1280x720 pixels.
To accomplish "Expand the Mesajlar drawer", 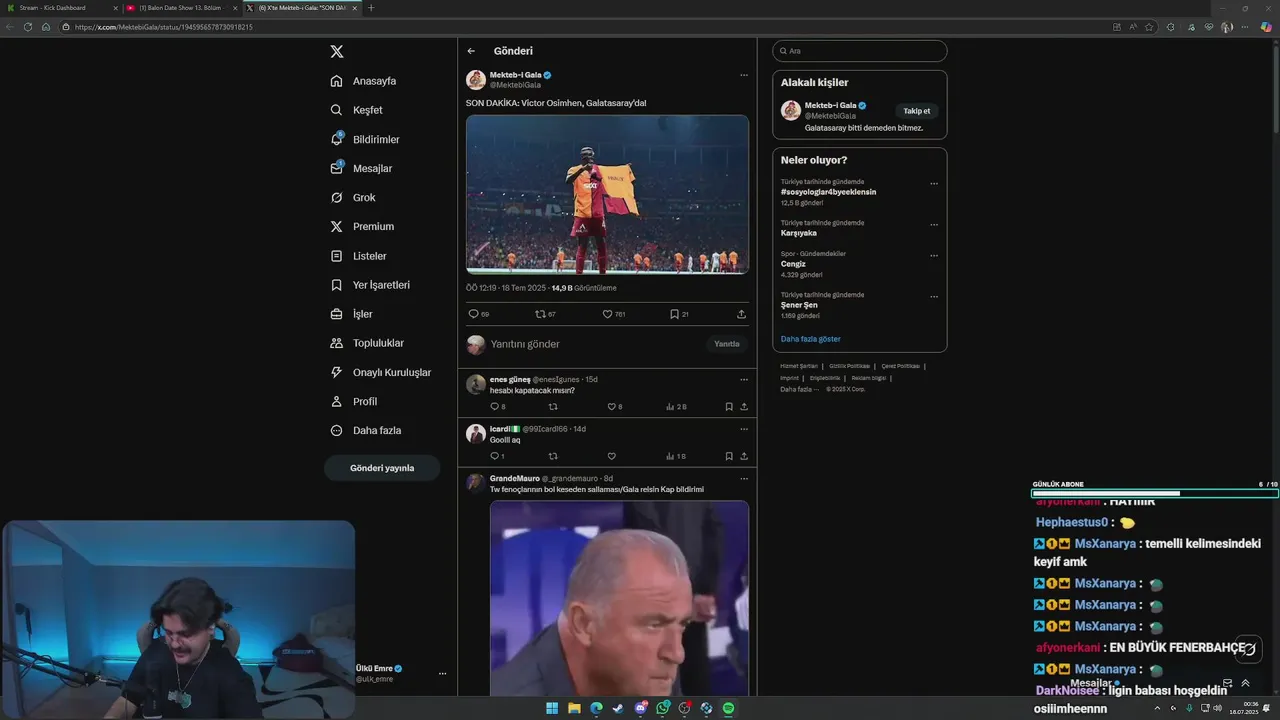I will (1245, 684).
